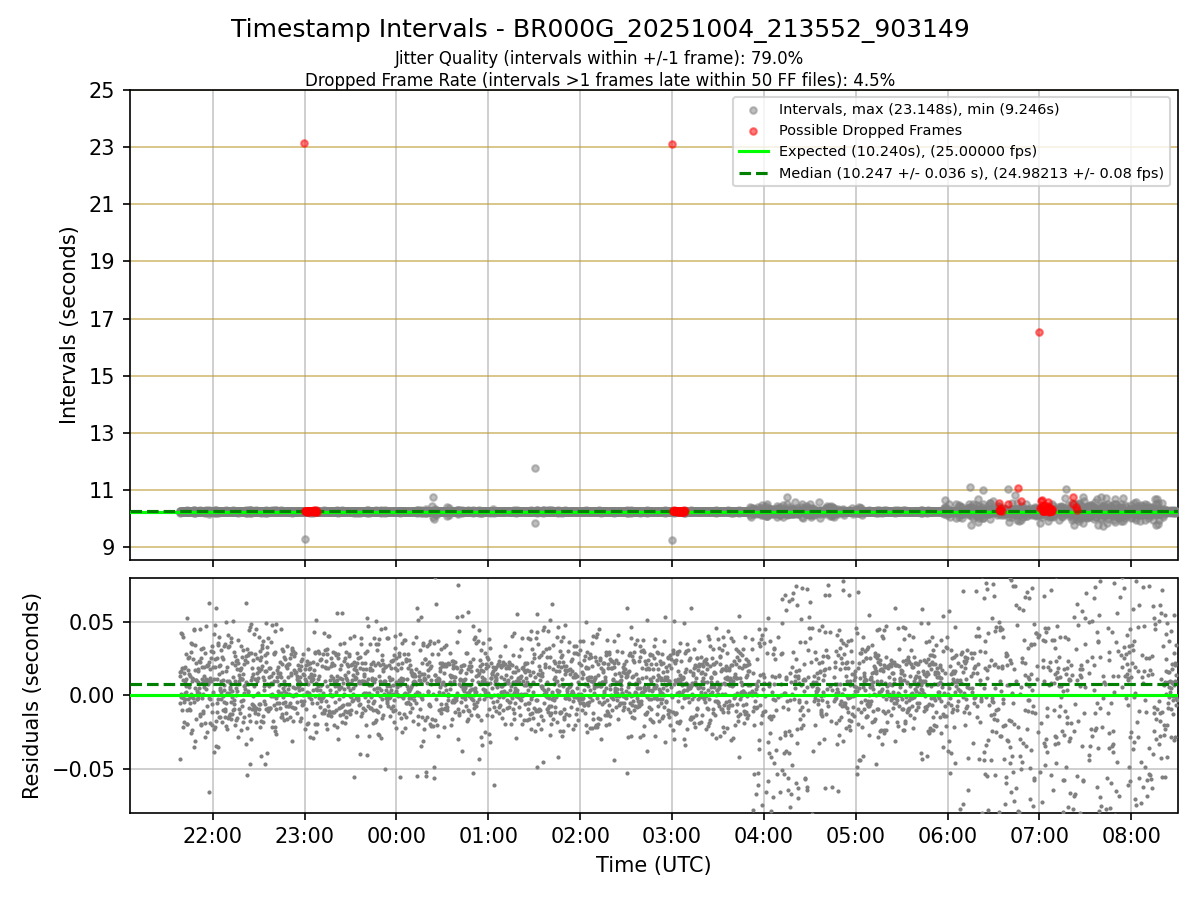This screenshot has width=1200, height=900.
Task: Click the '23' y-axis tick label
Action: (103, 148)
